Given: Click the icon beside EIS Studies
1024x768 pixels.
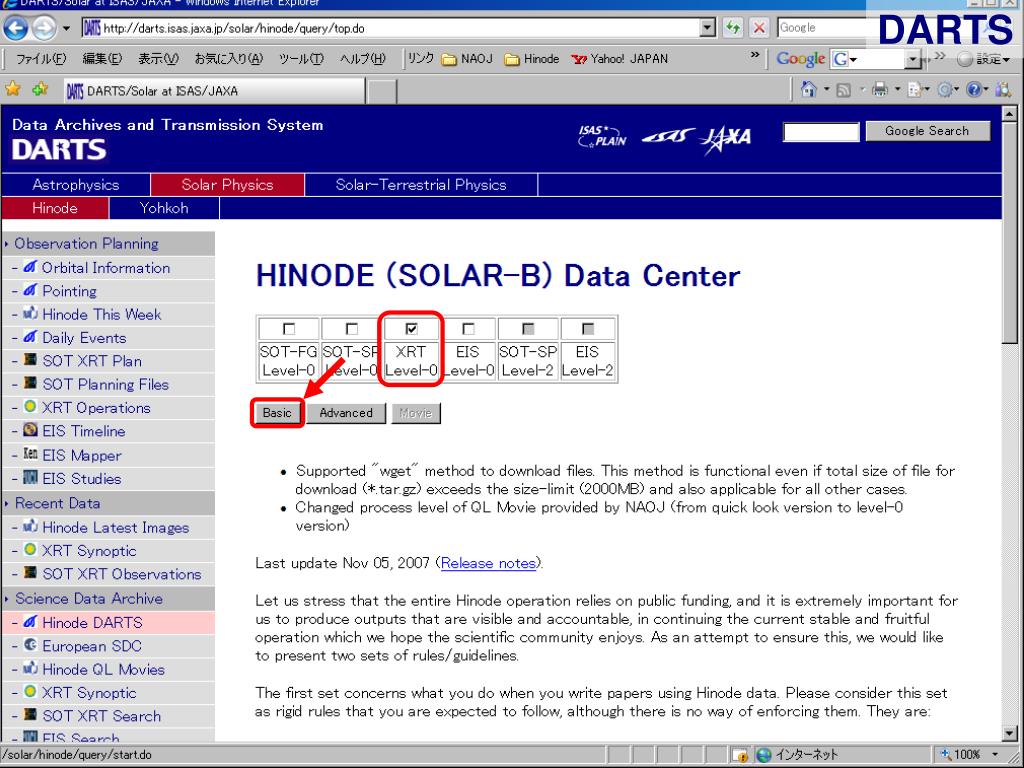Looking at the screenshot, I should coord(30,477).
